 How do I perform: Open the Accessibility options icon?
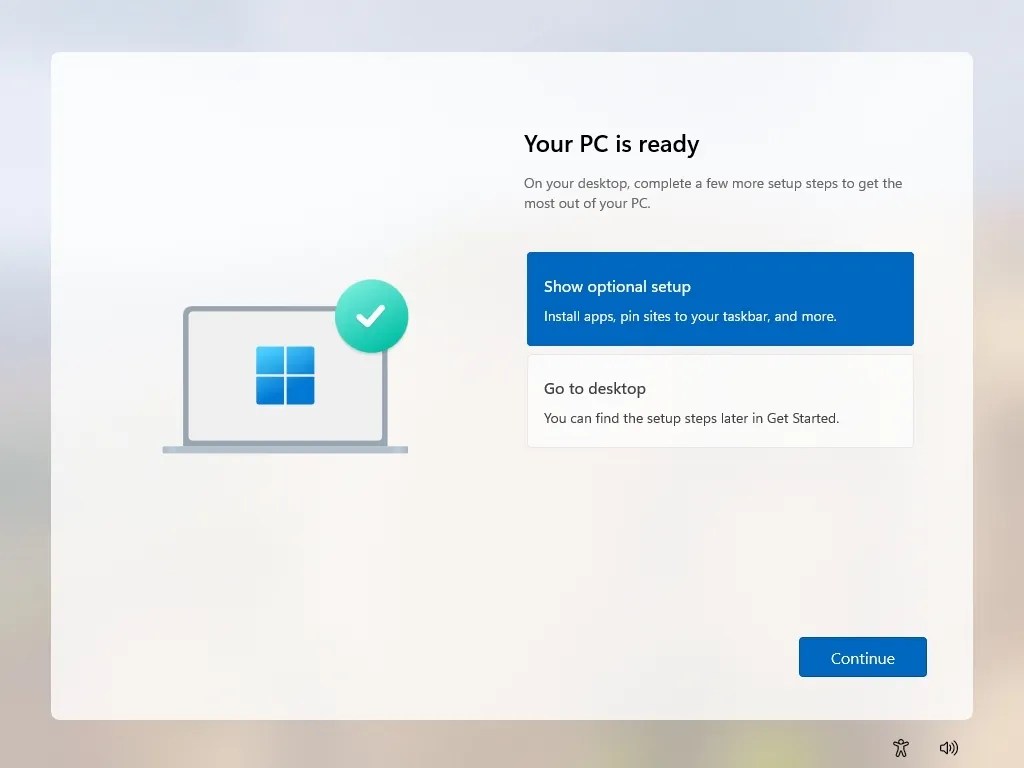(x=901, y=748)
